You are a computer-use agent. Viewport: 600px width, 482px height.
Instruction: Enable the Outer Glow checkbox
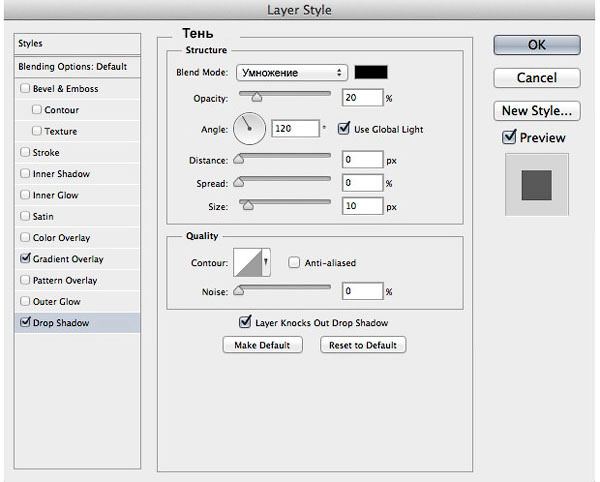pos(25,301)
